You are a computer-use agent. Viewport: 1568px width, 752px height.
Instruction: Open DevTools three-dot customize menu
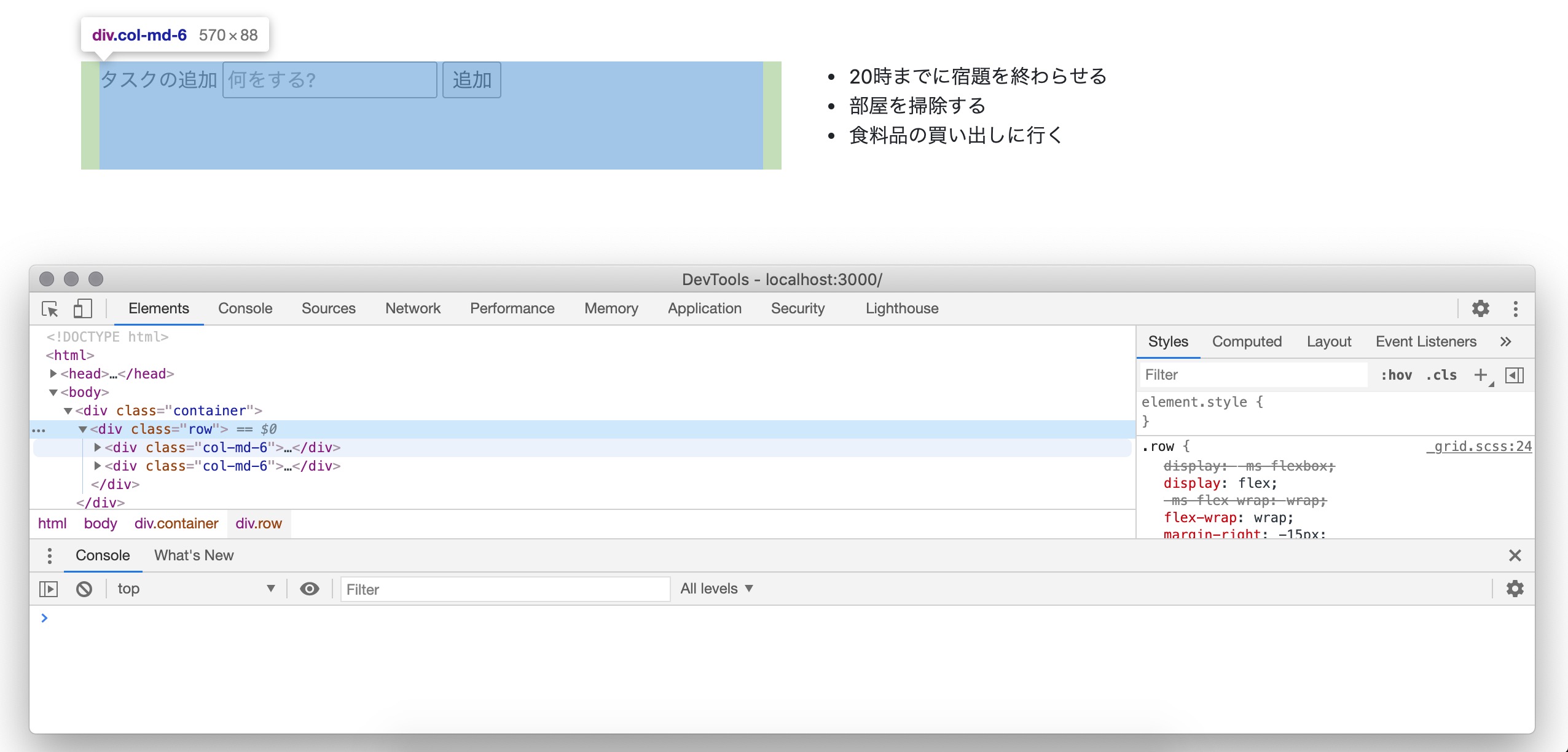click(x=1515, y=308)
